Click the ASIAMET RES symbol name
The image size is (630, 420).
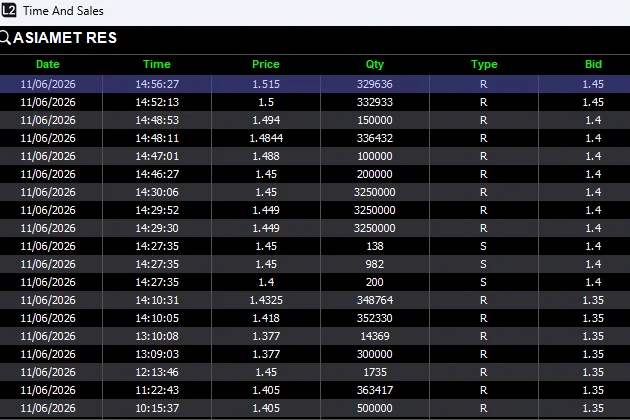point(65,38)
